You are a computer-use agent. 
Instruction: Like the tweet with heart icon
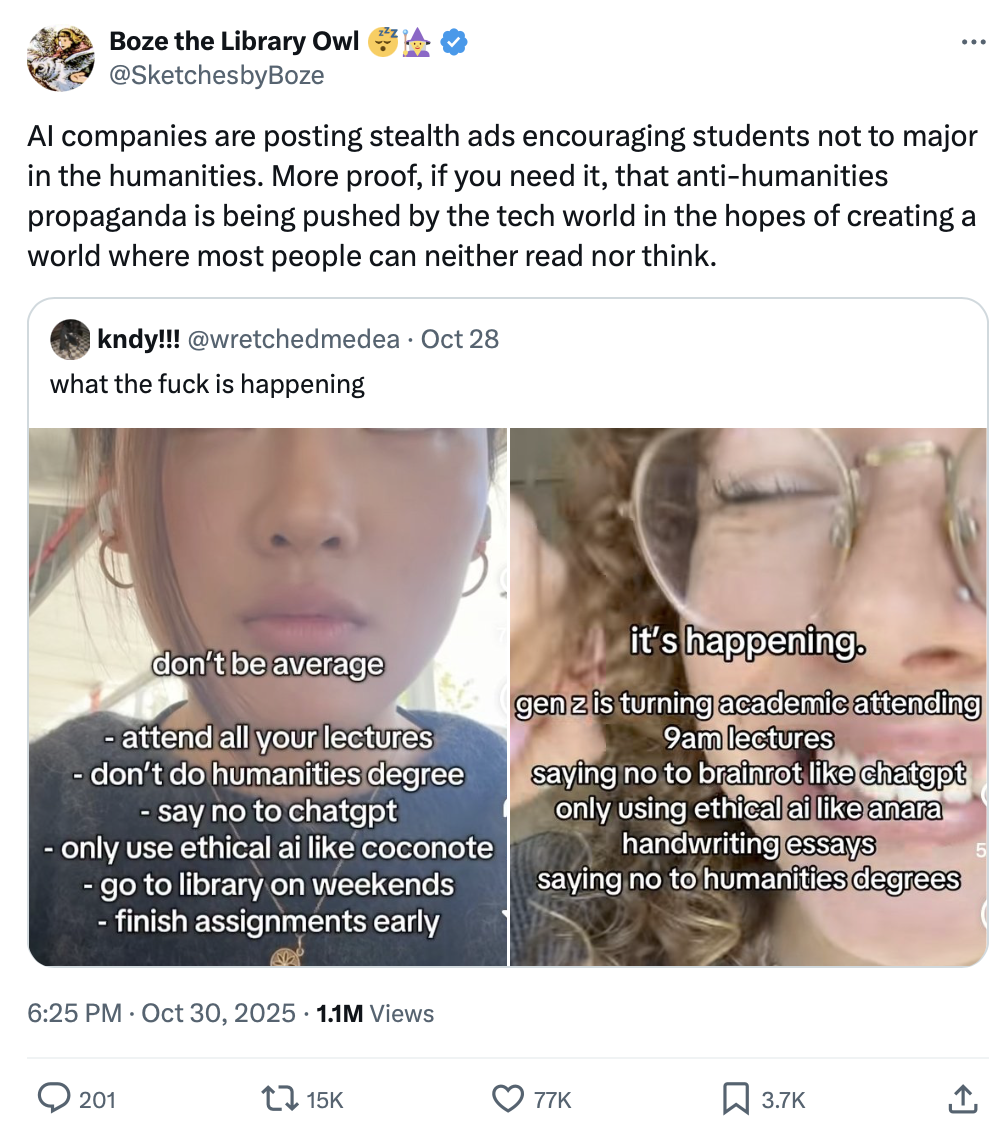(507, 1099)
